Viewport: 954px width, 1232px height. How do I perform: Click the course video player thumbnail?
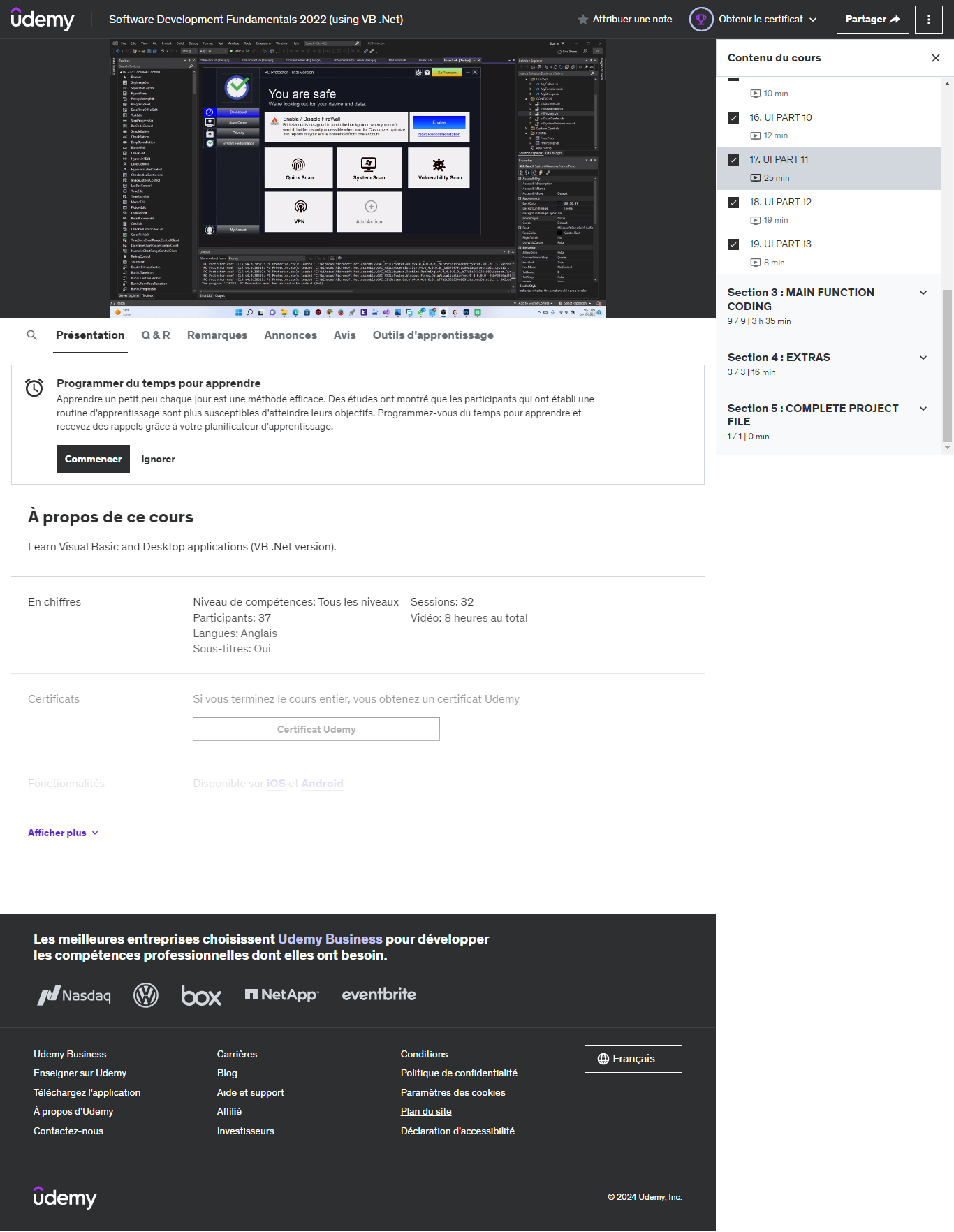(x=358, y=179)
